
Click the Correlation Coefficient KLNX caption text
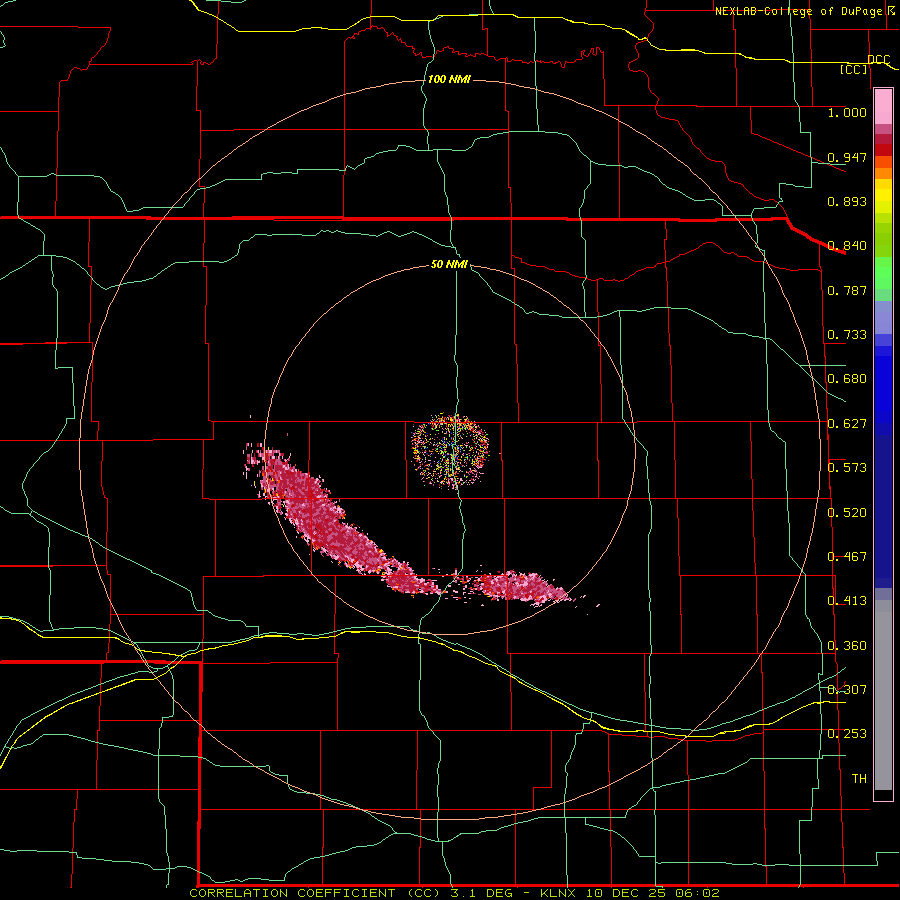[454, 893]
